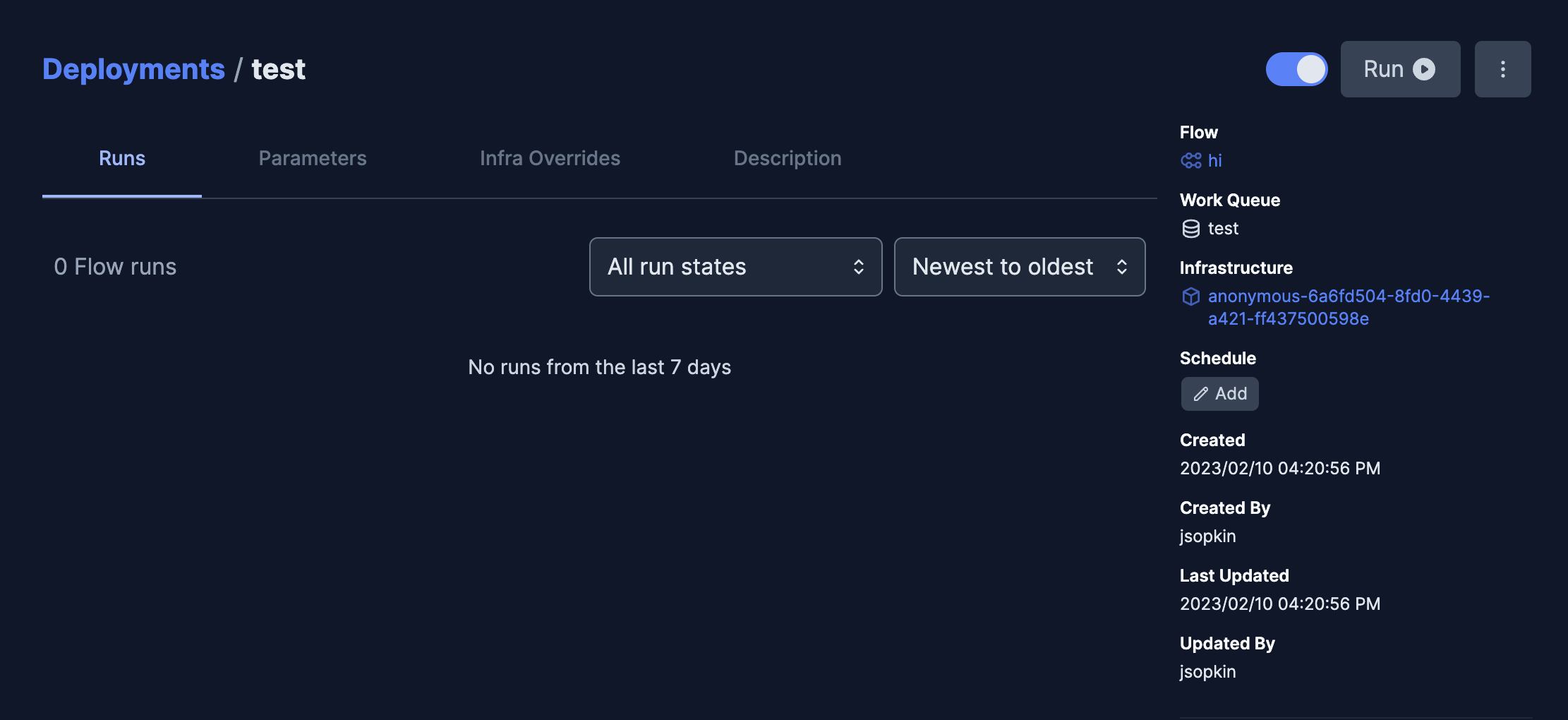Open the Infra Overrides tab
Screen dimensions: 1568x720
(x=550, y=158)
